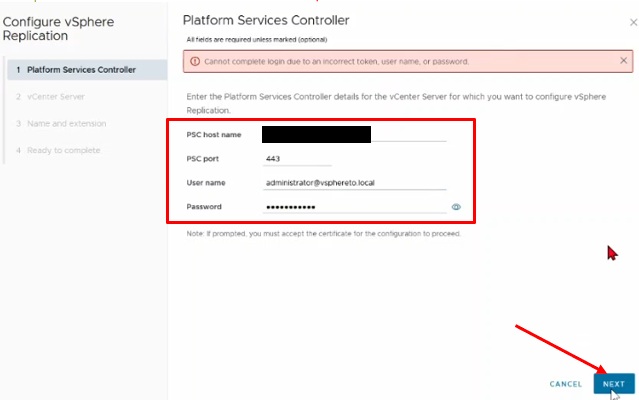Click the NEXT button

coord(614,384)
